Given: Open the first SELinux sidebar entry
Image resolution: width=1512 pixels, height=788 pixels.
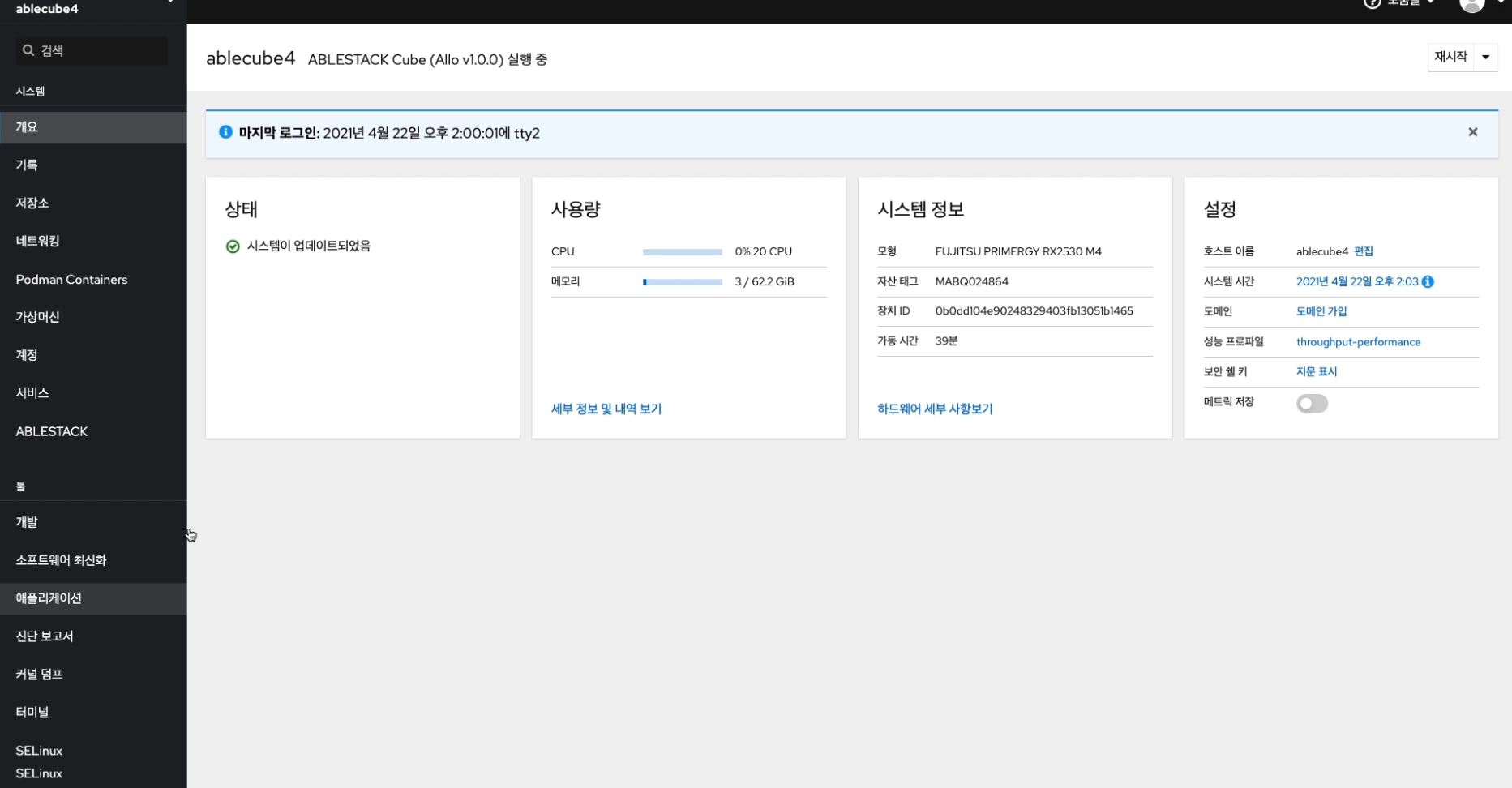Looking at the screenshot, I should click(93, 751).
